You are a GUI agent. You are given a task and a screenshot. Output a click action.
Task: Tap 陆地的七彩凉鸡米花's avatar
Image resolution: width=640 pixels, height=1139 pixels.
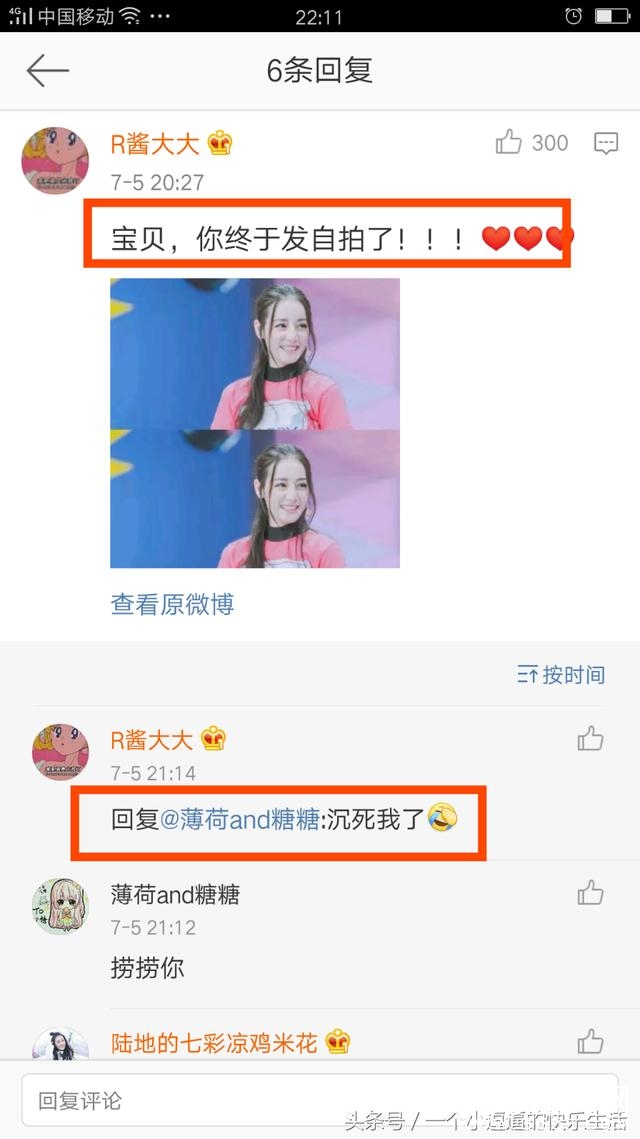60,1043
